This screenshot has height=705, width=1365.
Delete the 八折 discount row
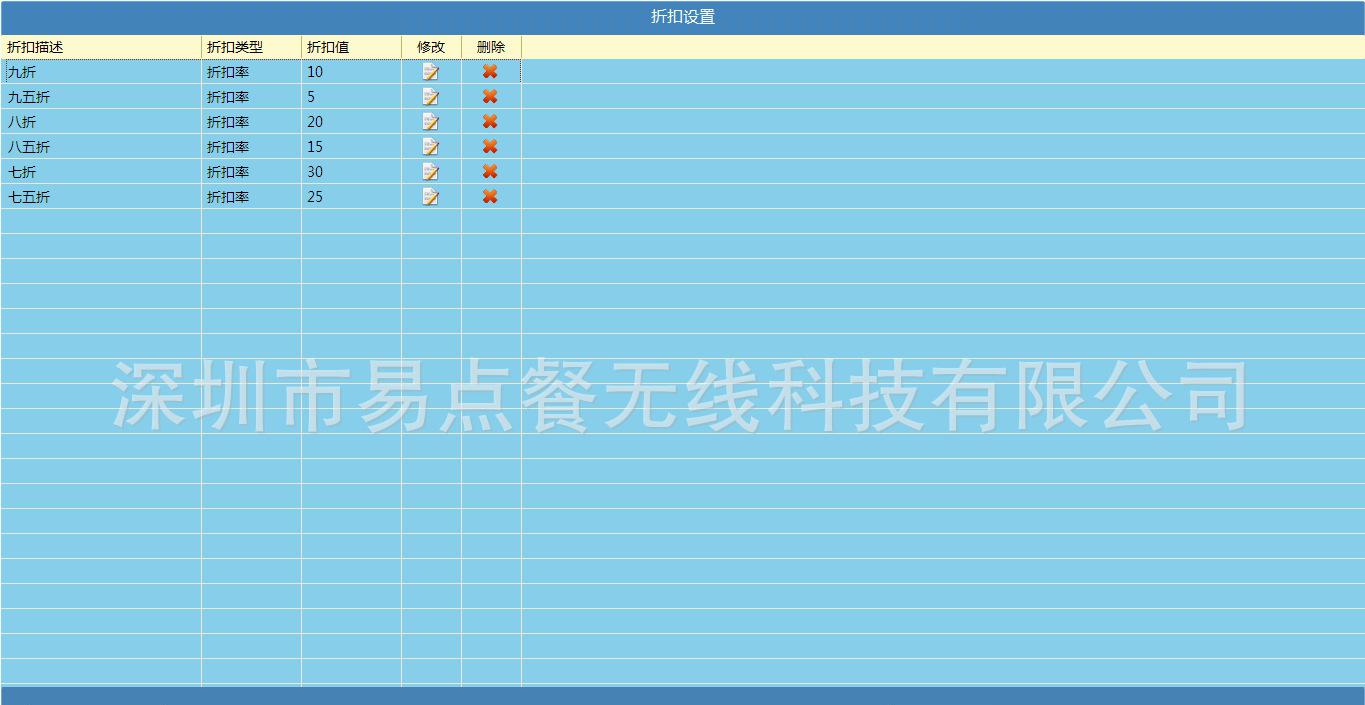pos(490,121)
